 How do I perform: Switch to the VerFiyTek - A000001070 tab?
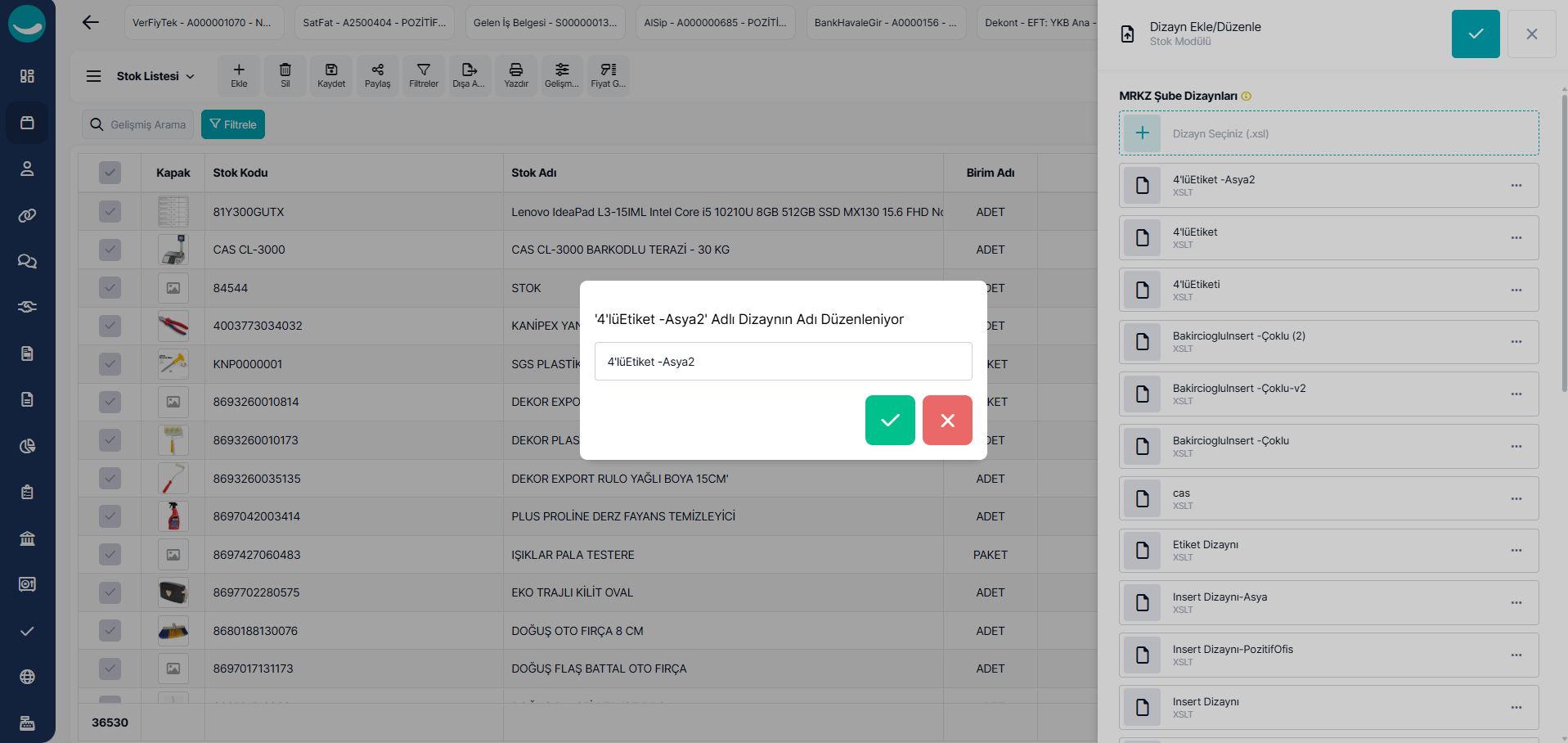click(x=202, y=23)
